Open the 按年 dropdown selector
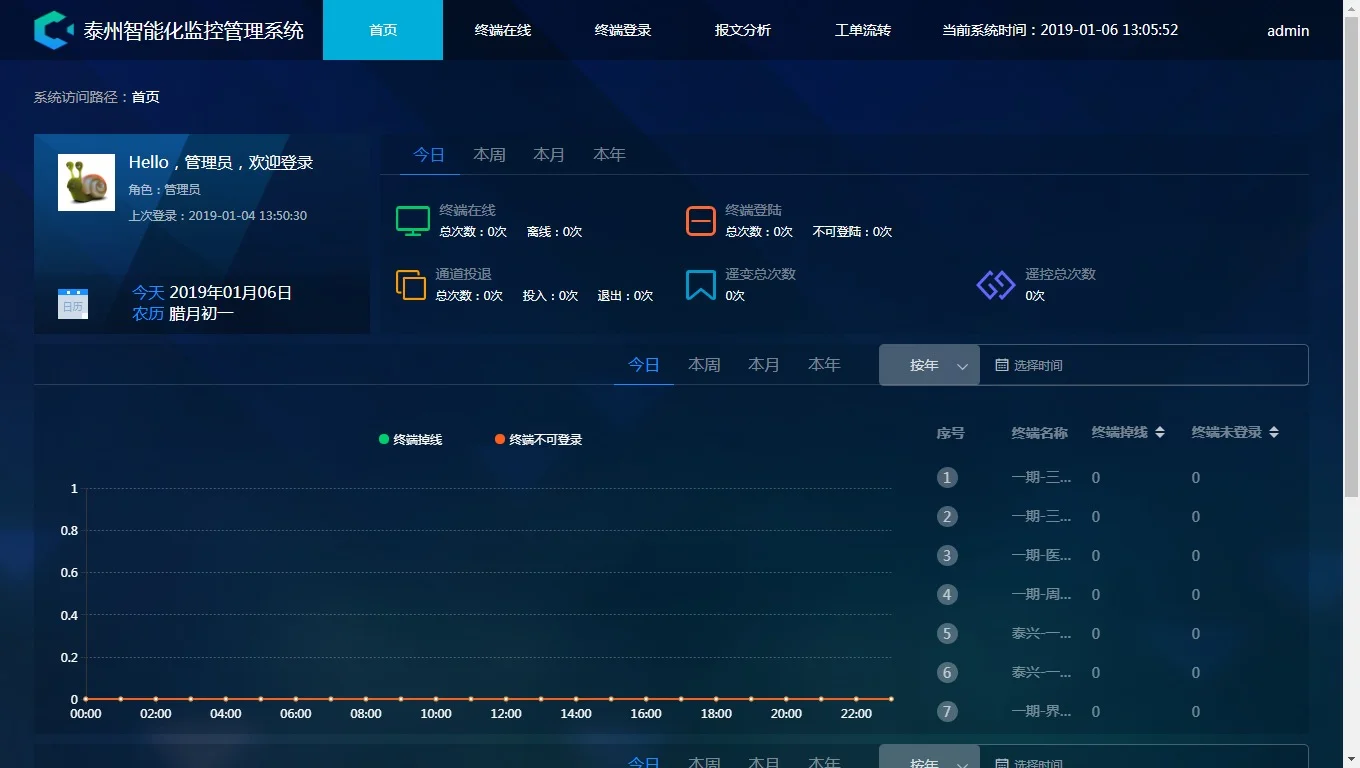1360x768 pixels. (x=929, y=365)
